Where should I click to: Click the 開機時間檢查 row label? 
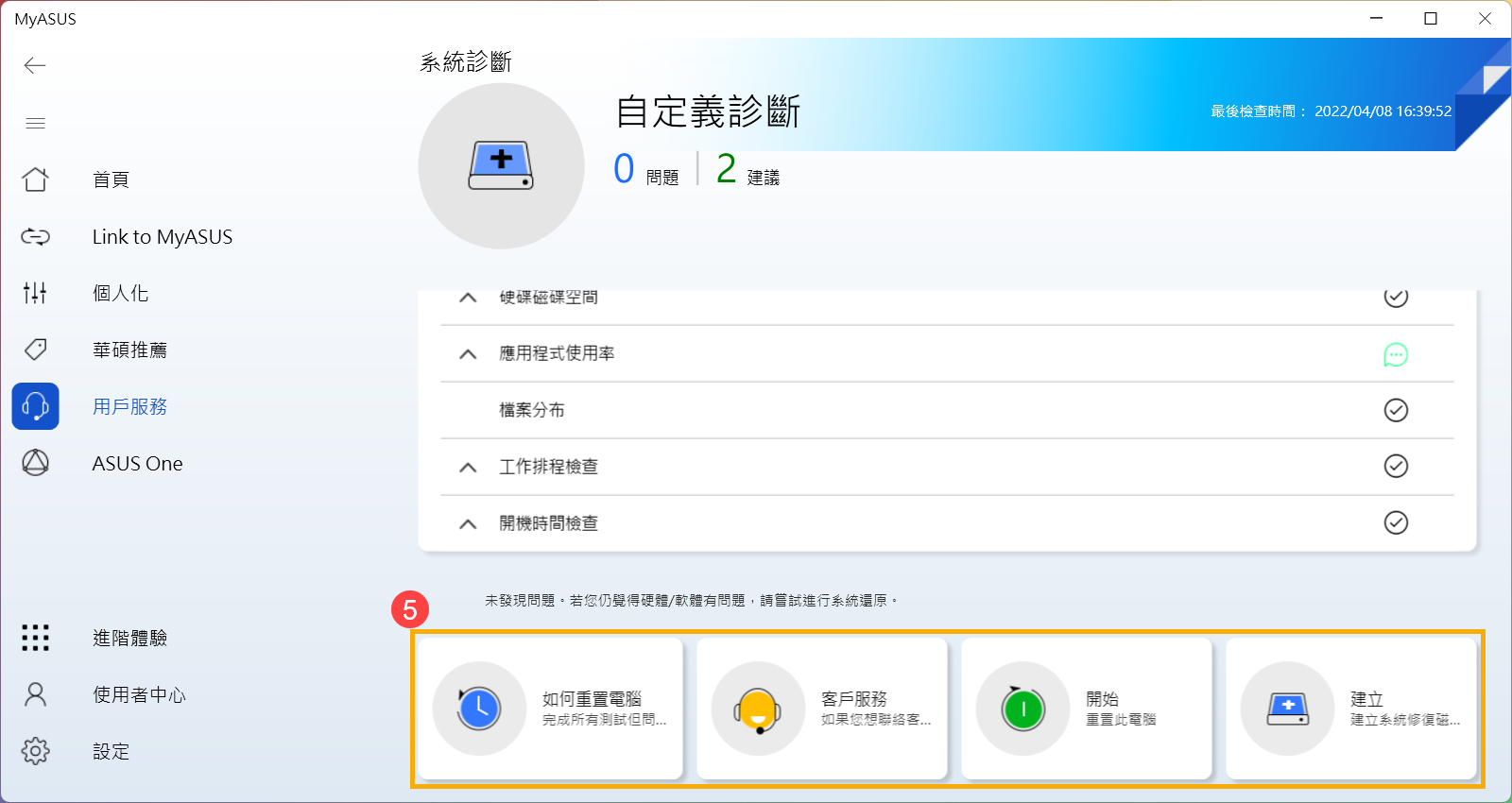(x=548, y=523)
